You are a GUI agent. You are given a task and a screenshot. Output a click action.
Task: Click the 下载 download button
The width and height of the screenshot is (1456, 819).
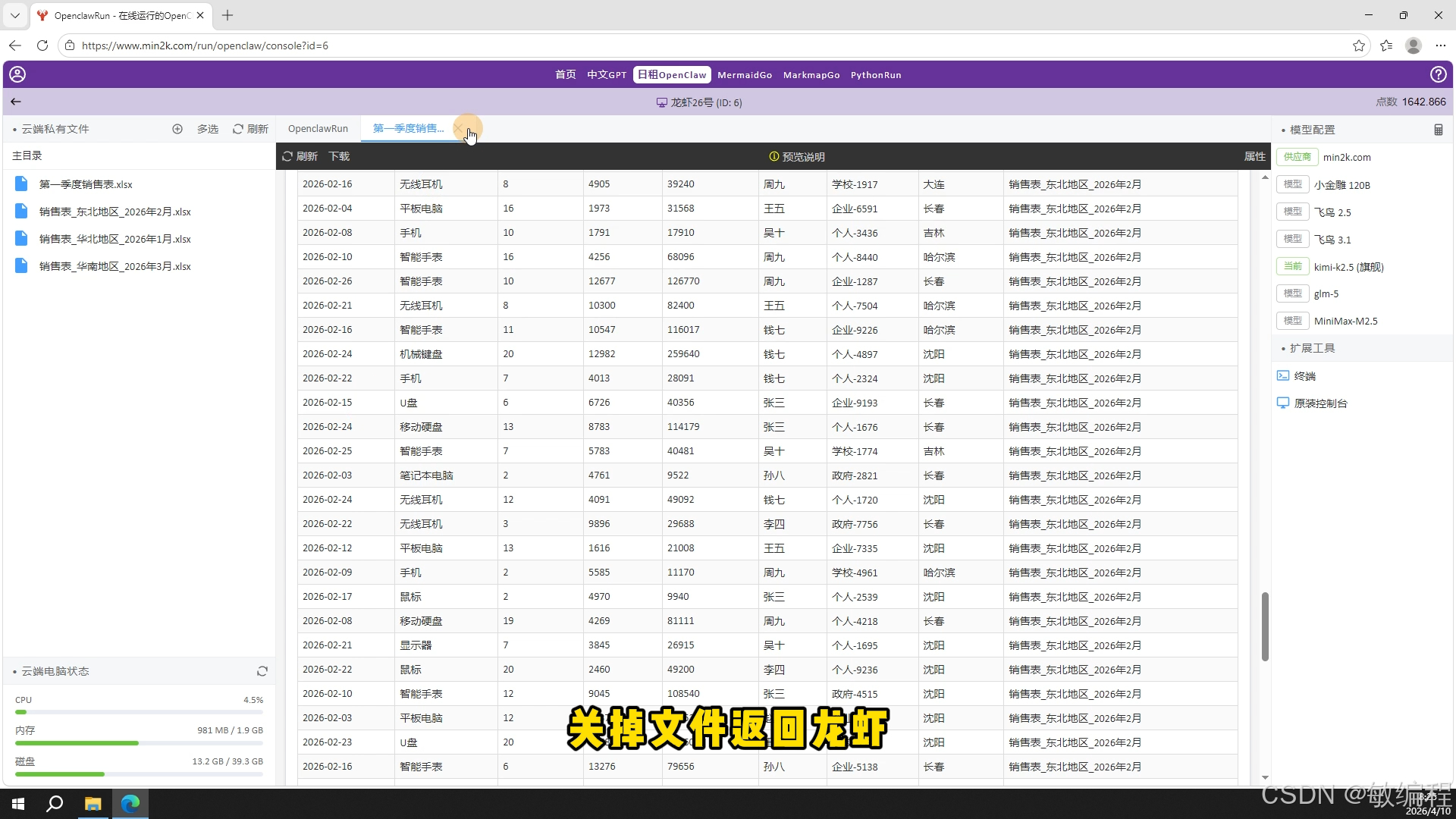point(339,156)
